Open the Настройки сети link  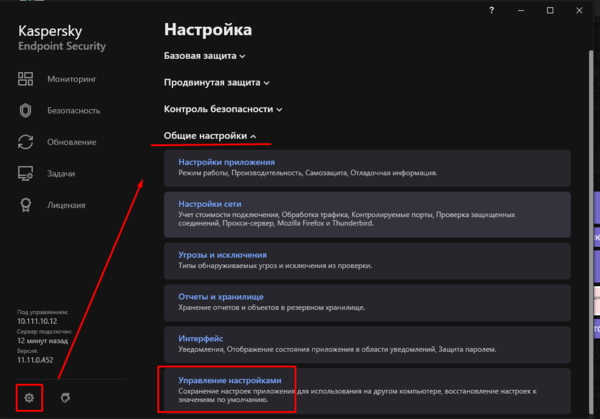click(x=209, y=204)
